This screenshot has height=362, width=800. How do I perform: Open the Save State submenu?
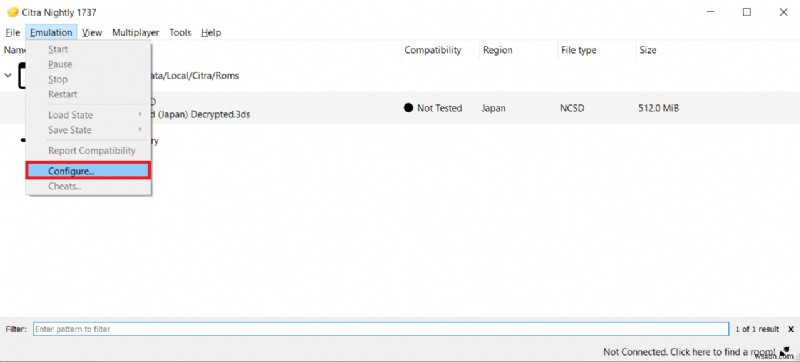point(88,130)
